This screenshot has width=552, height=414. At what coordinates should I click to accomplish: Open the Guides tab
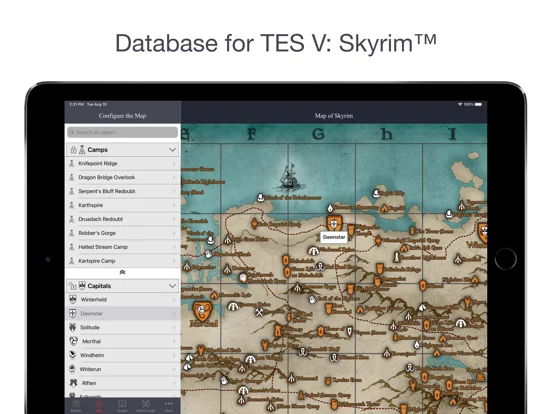click(x=122, y=406)
